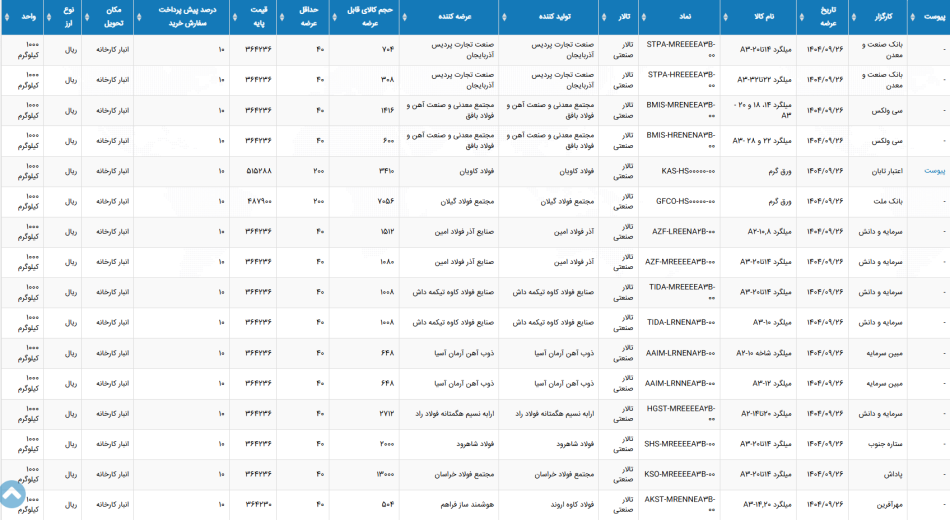Sort by واحد column arrows
The height and width of the screenshot is (520, 950).
(7, 17)
